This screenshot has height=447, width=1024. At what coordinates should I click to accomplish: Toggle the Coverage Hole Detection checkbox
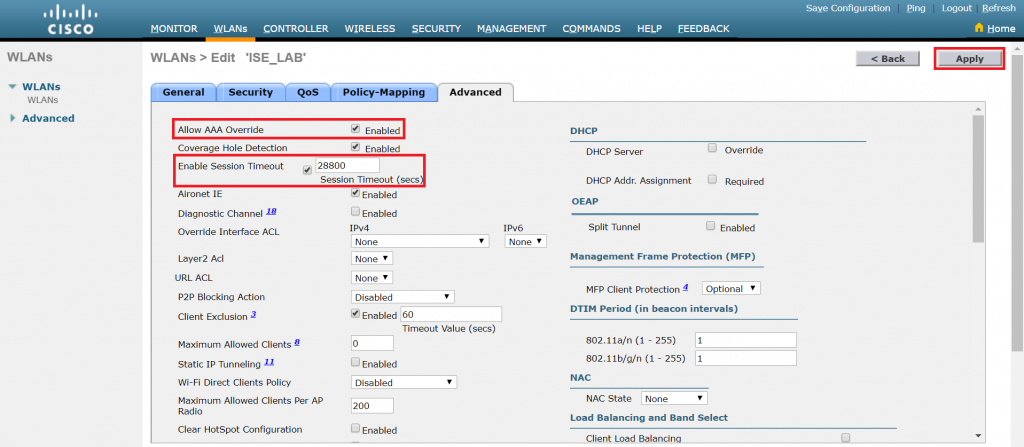[356, 148]
